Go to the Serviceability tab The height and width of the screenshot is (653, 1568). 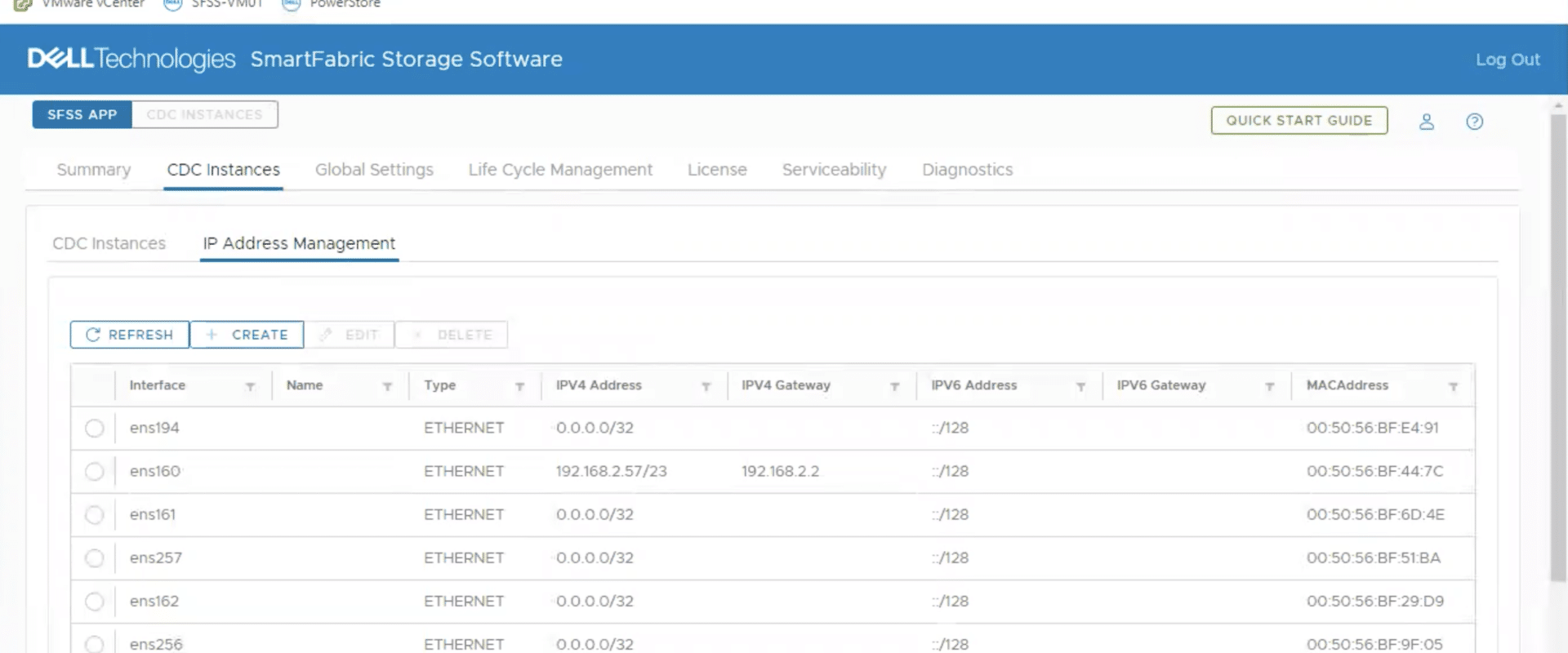(834, 170)
